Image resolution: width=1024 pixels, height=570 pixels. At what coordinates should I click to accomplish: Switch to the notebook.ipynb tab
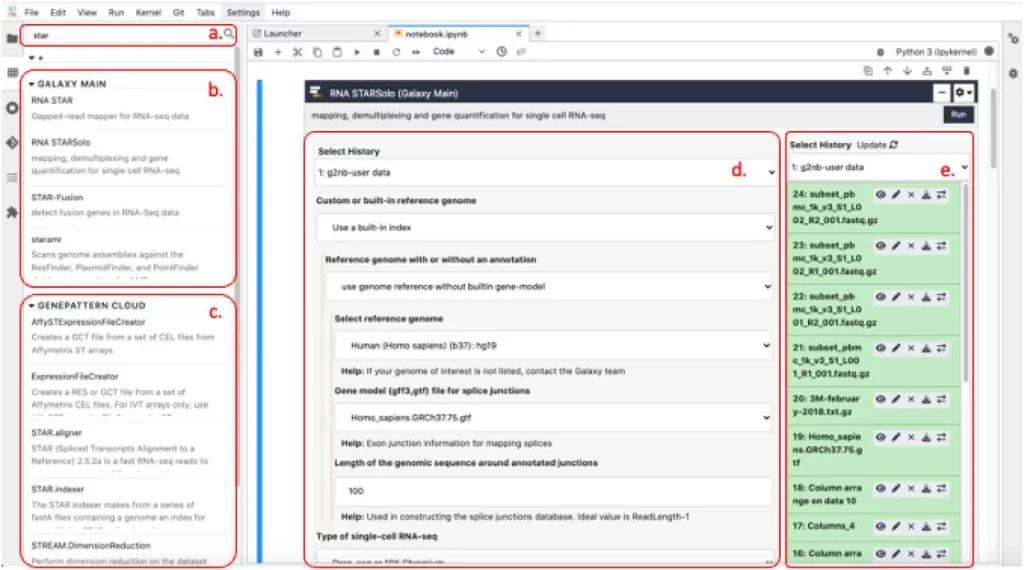457,33
